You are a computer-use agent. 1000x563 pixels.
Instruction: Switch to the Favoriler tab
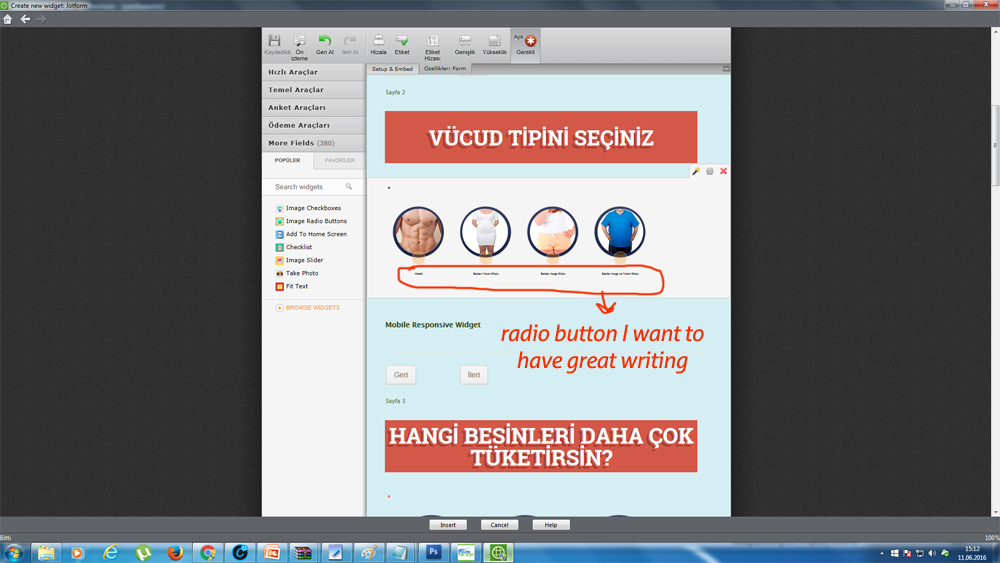[340, 160]
